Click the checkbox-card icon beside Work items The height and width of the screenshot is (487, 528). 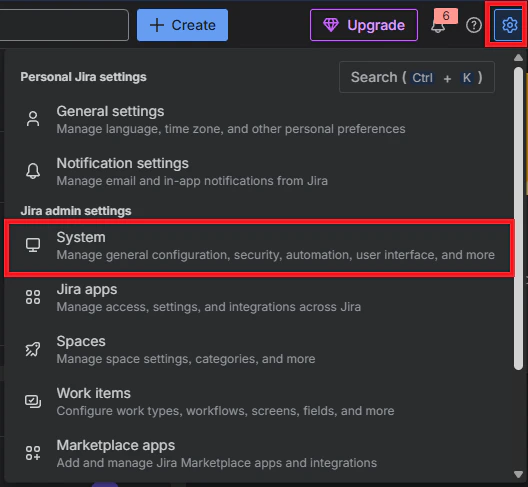[33, 401]
